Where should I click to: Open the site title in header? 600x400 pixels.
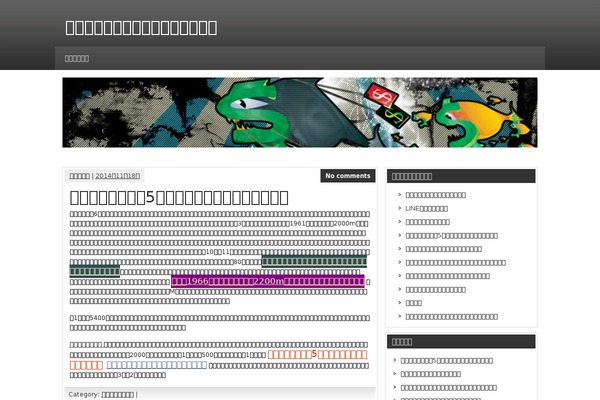pyautogui.click(x=141, y=28)
